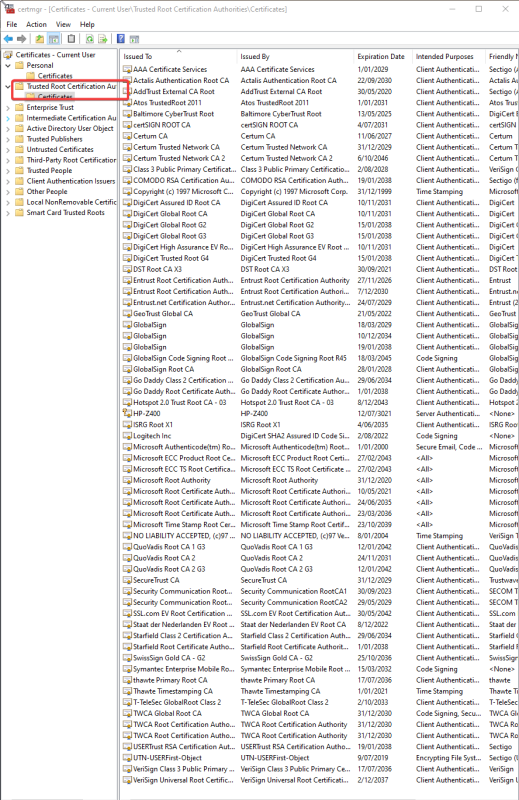Click certificate icon beside Microsoft Root Authority
Image resolution: width=519 pixels, height=800 pixels.
click(x=128, y=480)
